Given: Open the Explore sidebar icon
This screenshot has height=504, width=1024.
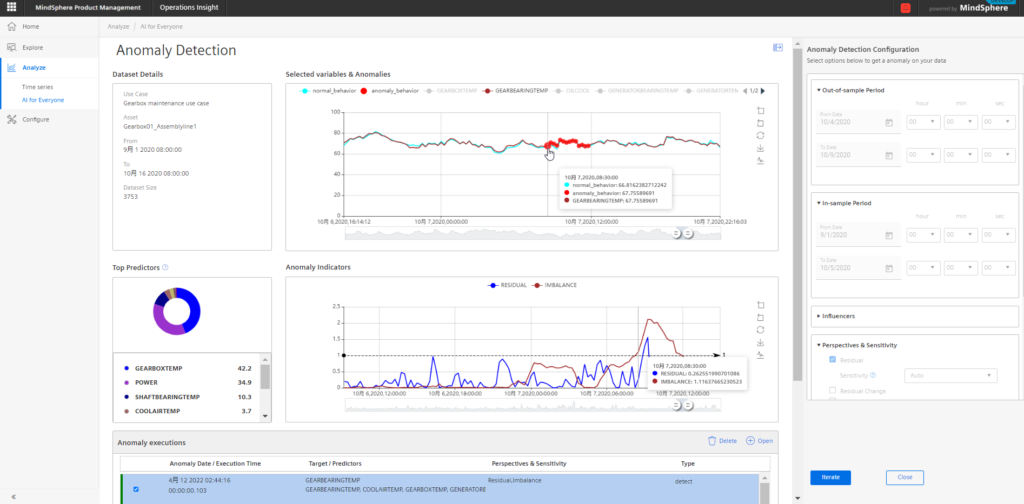Looking at the screenshot, I should pyautogui.click(x=11, y=48).
